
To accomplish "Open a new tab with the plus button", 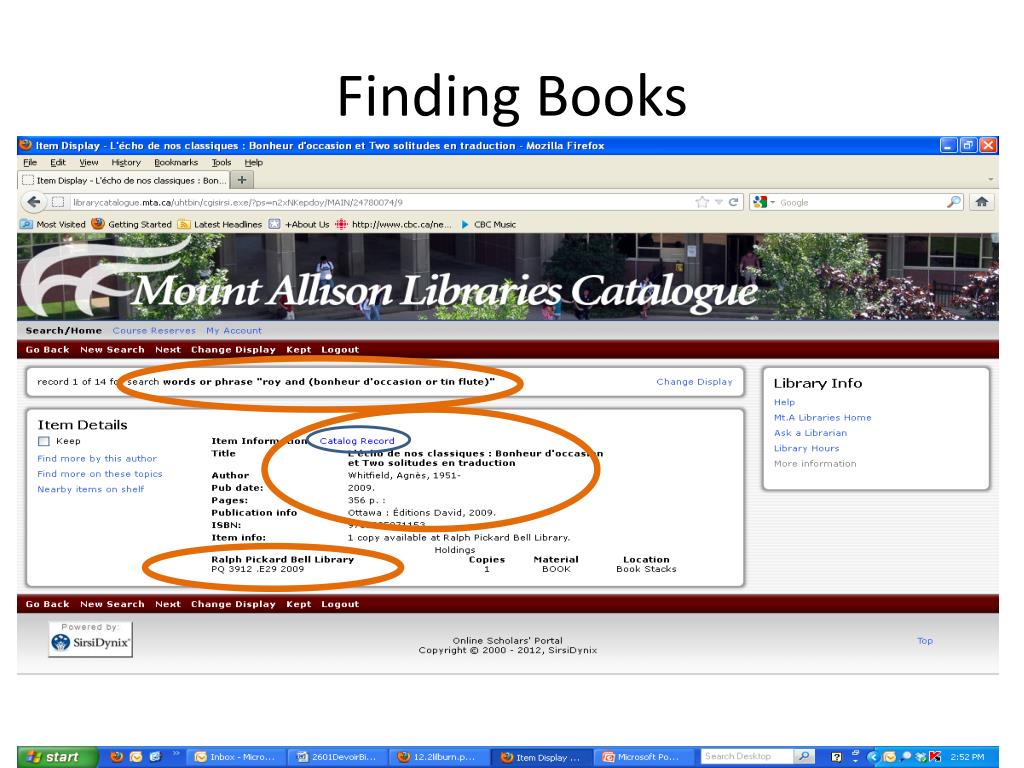I will tap(242, 180).
